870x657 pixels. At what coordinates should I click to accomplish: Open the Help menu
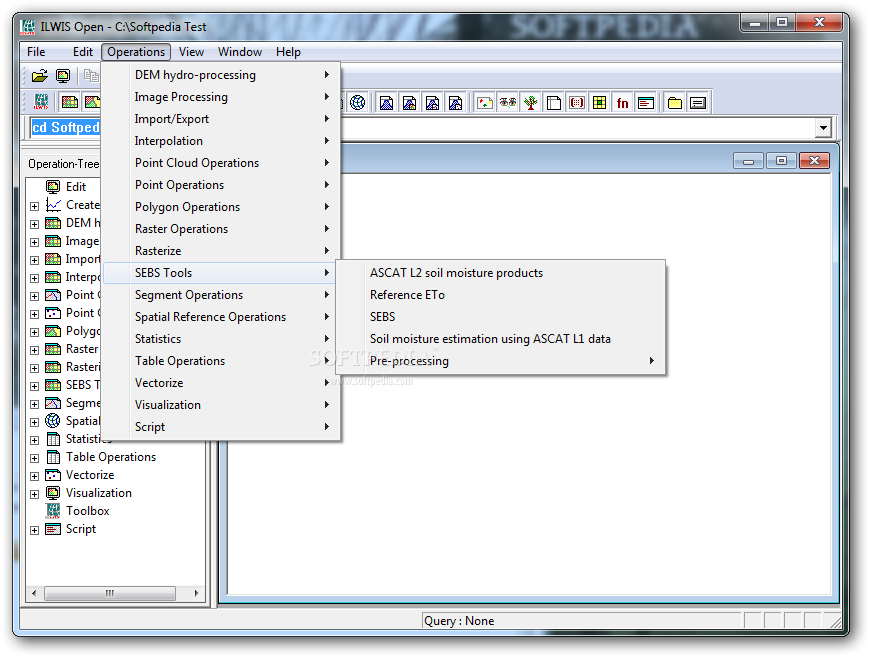(x=288, y=52)
